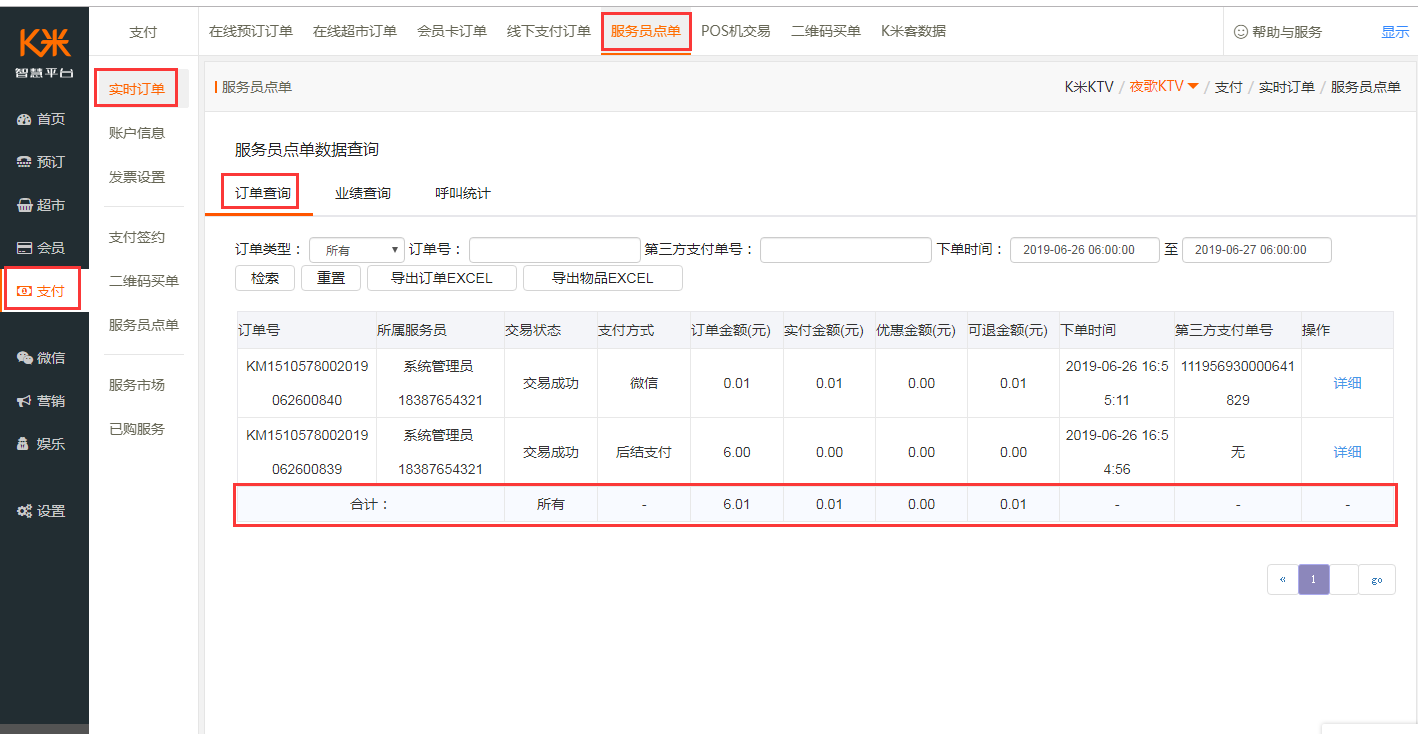Image resolution: width=1418 pixels, height=734 pixels.
Task: Switch to 会员卡订单 tab
Action: [452, 31]
